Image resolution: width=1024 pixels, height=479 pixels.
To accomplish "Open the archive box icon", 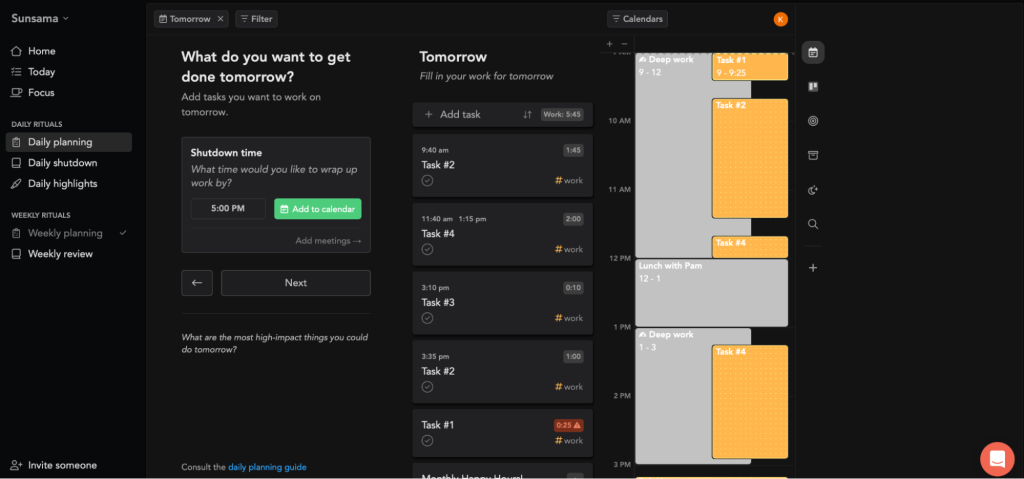I will (x=813, y=156).
